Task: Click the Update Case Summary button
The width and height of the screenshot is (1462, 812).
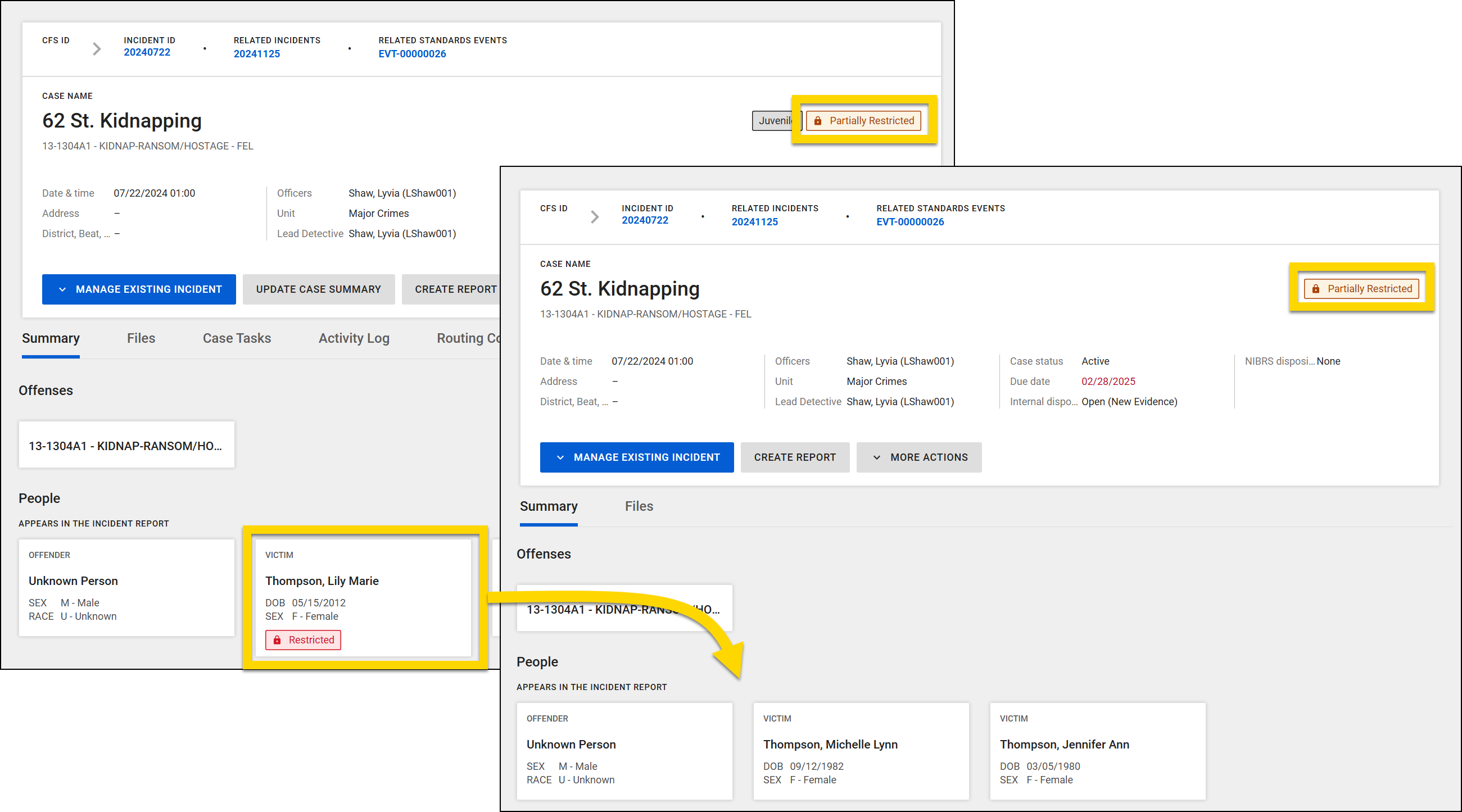Action: pyautogui.click(x=318, y=289)
